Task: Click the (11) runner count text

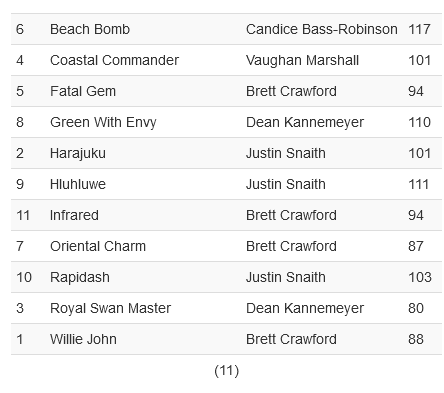Action: coord(227,371)
